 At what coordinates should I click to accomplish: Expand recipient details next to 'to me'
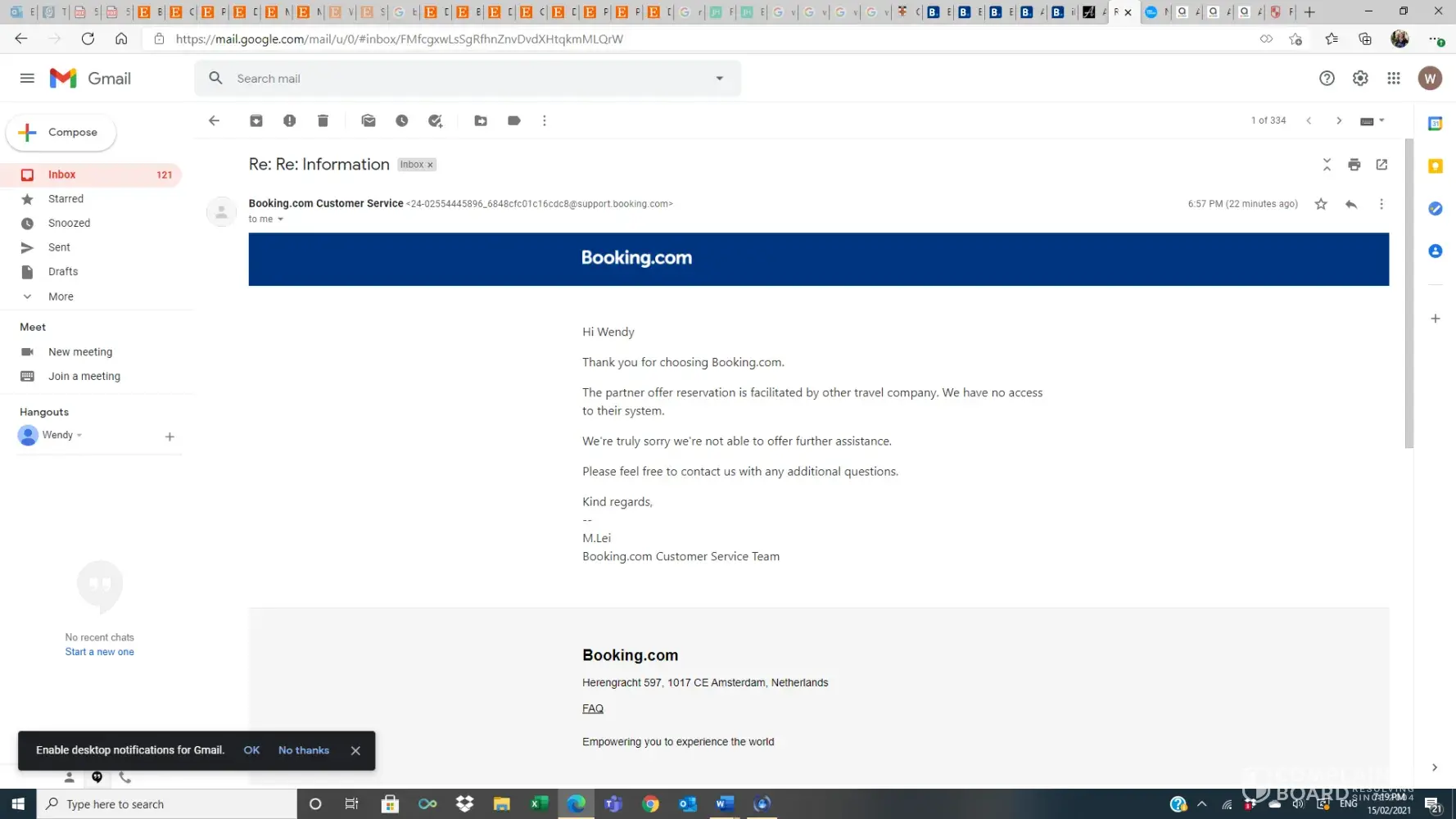coord(280,219)
